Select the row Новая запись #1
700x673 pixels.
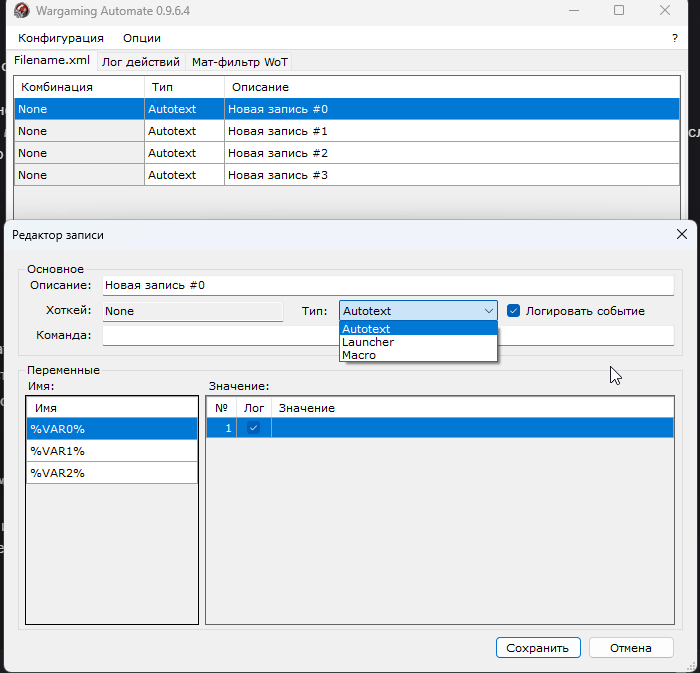pos(347,131)
